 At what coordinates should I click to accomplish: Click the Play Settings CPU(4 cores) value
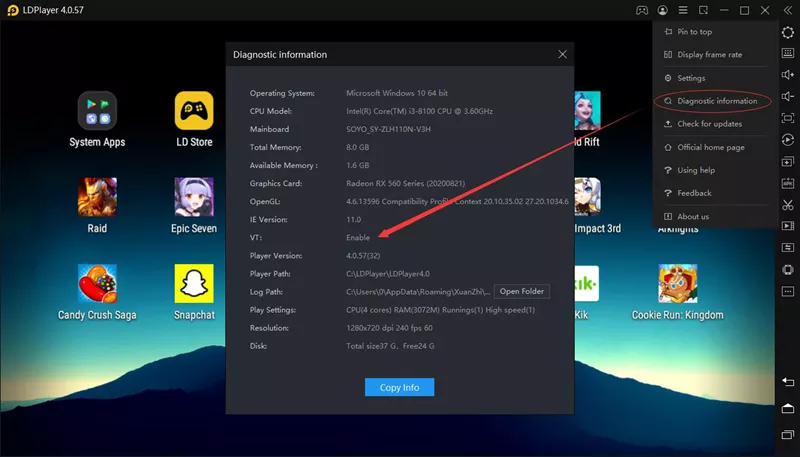click(x=440, y=310)
